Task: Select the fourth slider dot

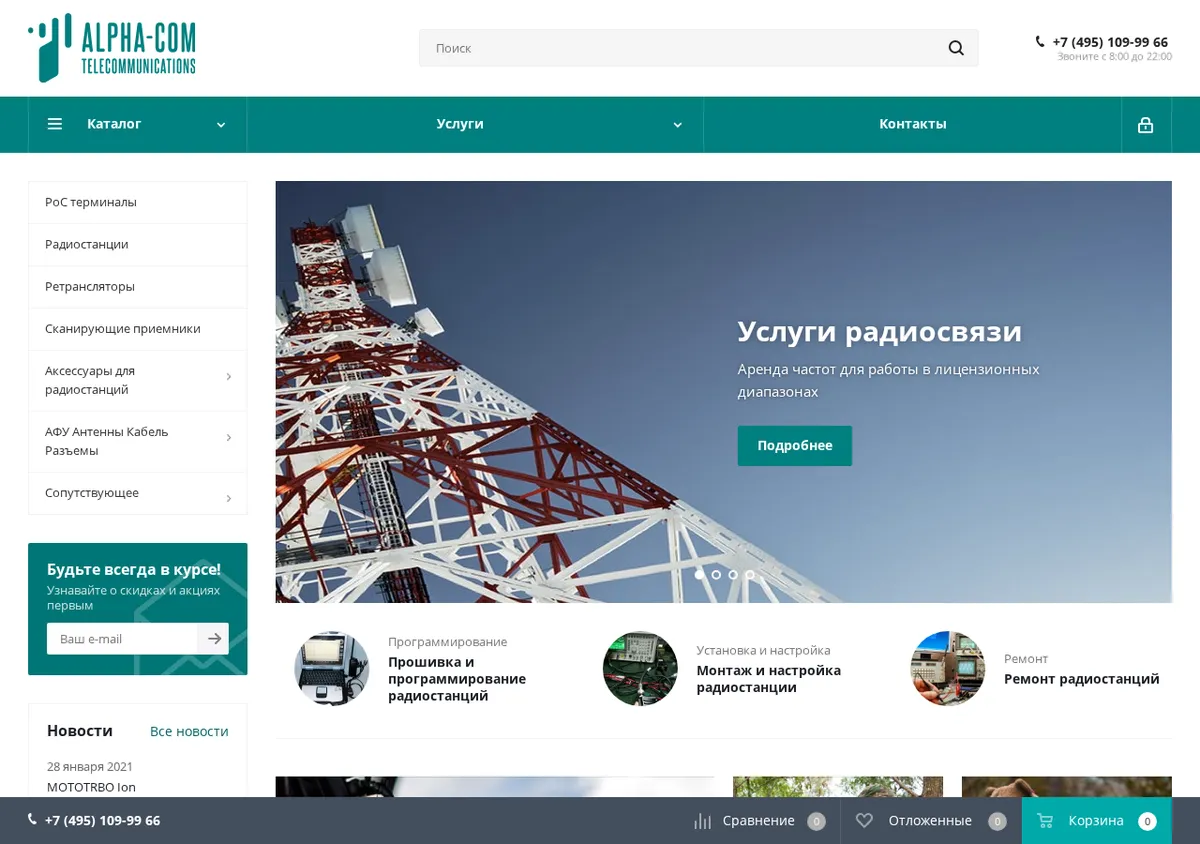Action: coord(750,575)
